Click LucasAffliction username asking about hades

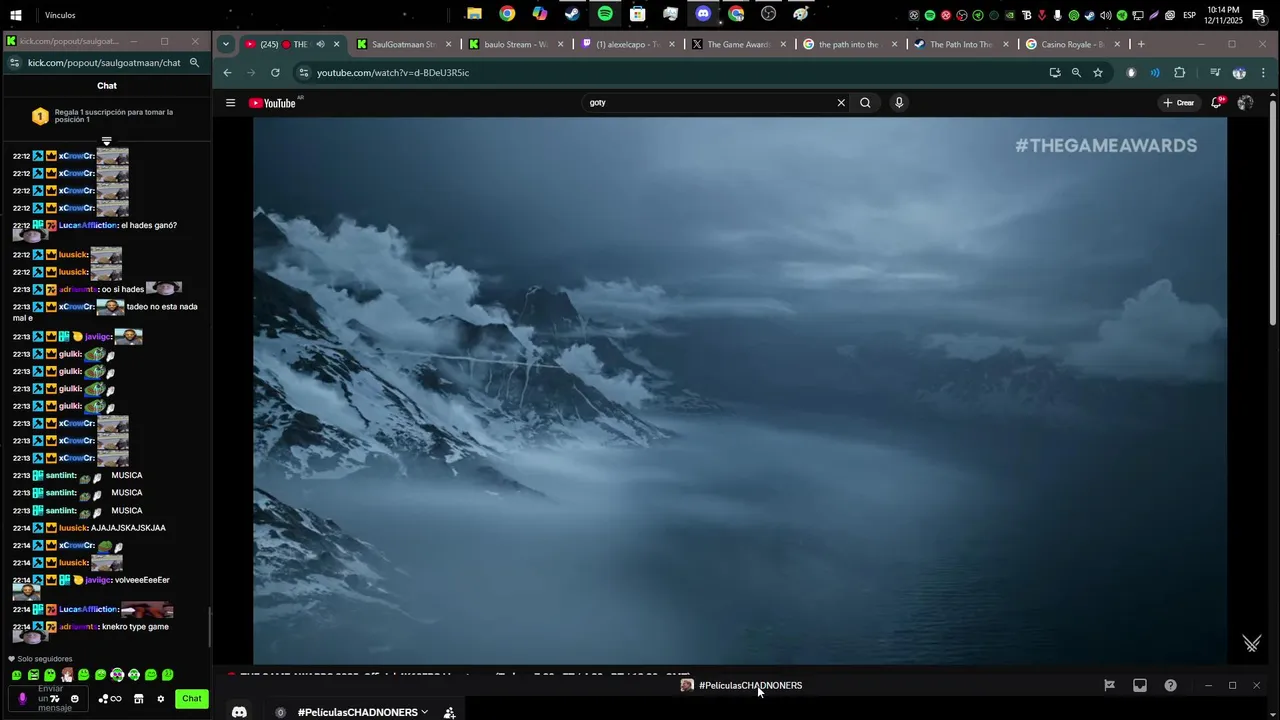(88, 226)
